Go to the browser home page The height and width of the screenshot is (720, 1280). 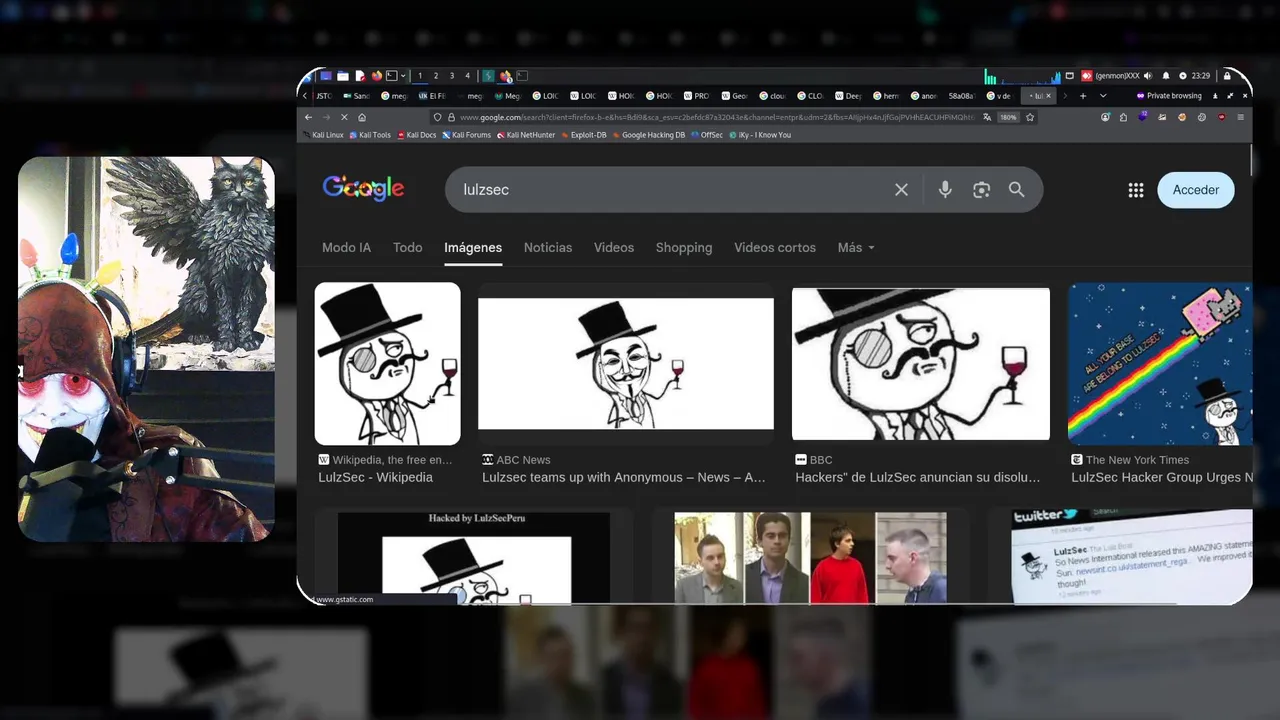pos(362,117)
